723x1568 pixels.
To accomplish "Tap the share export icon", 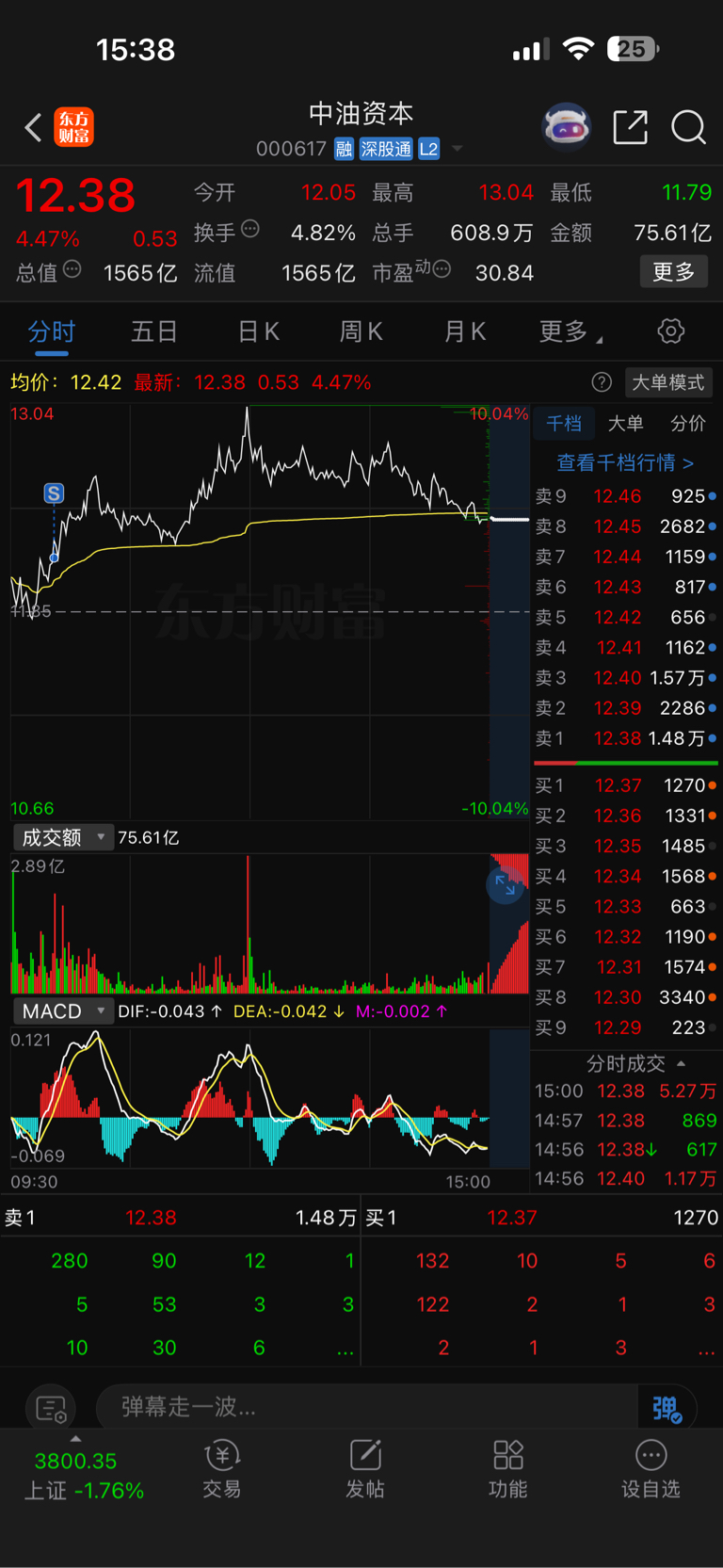I will [x=630, y=127].
